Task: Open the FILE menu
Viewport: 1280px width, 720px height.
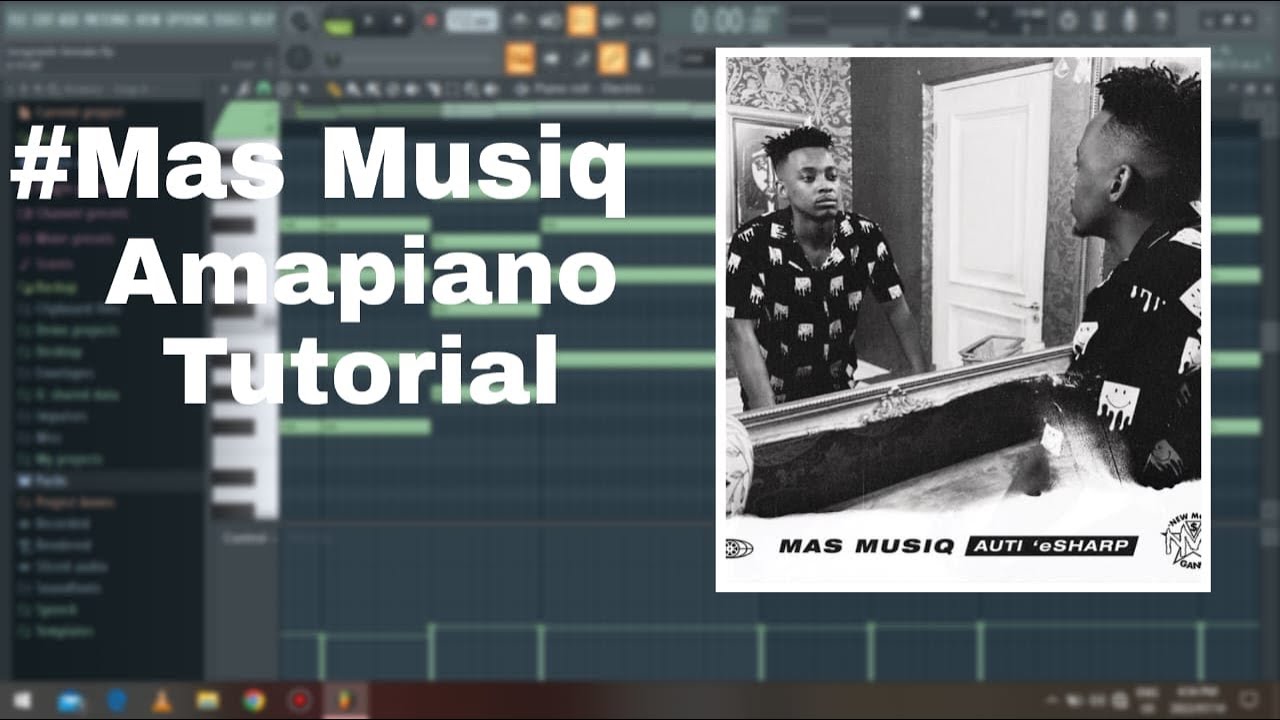Action: pyautogui.click(x=16, y=19)
